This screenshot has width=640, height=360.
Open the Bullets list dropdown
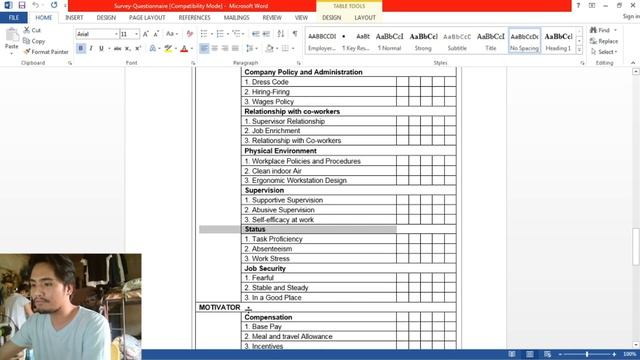tap(212, 34)
